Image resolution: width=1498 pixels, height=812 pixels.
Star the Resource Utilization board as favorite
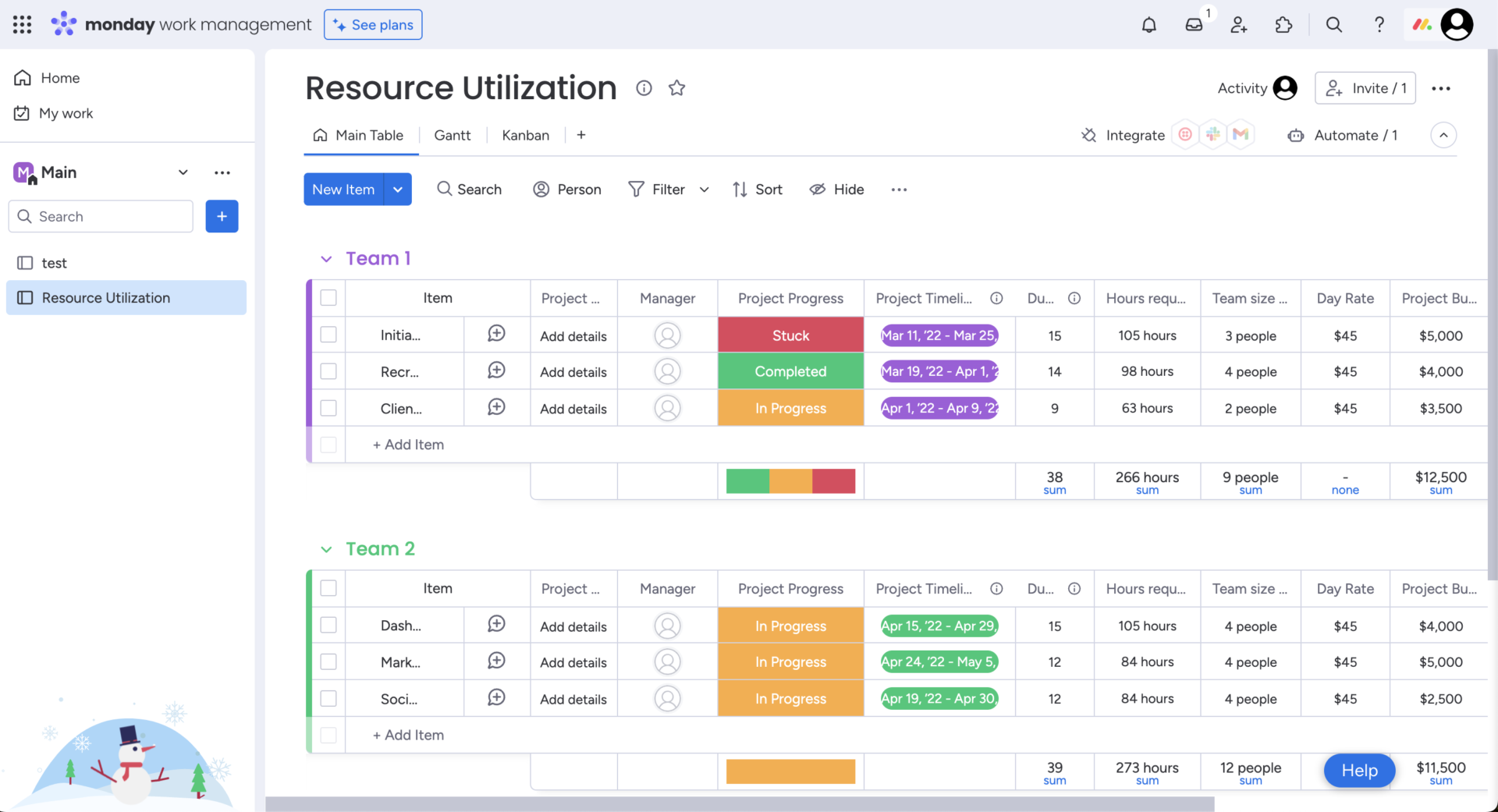coord(676,88)
